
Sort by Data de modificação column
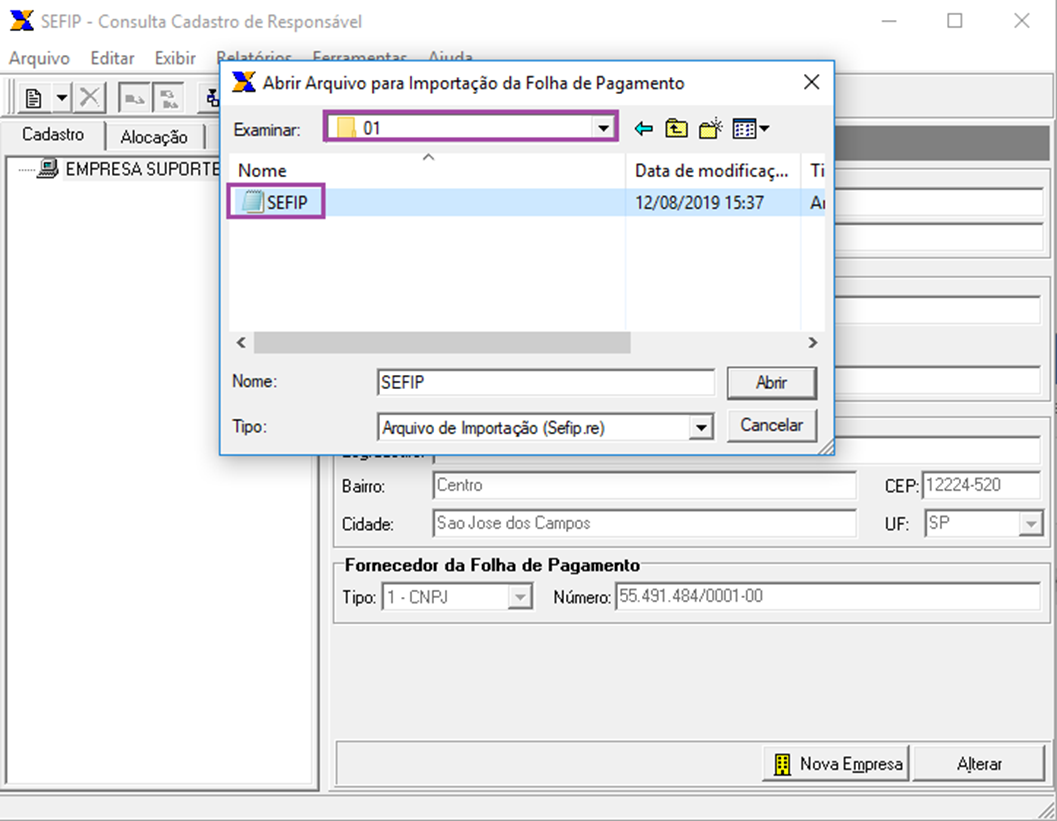(713, 171)
